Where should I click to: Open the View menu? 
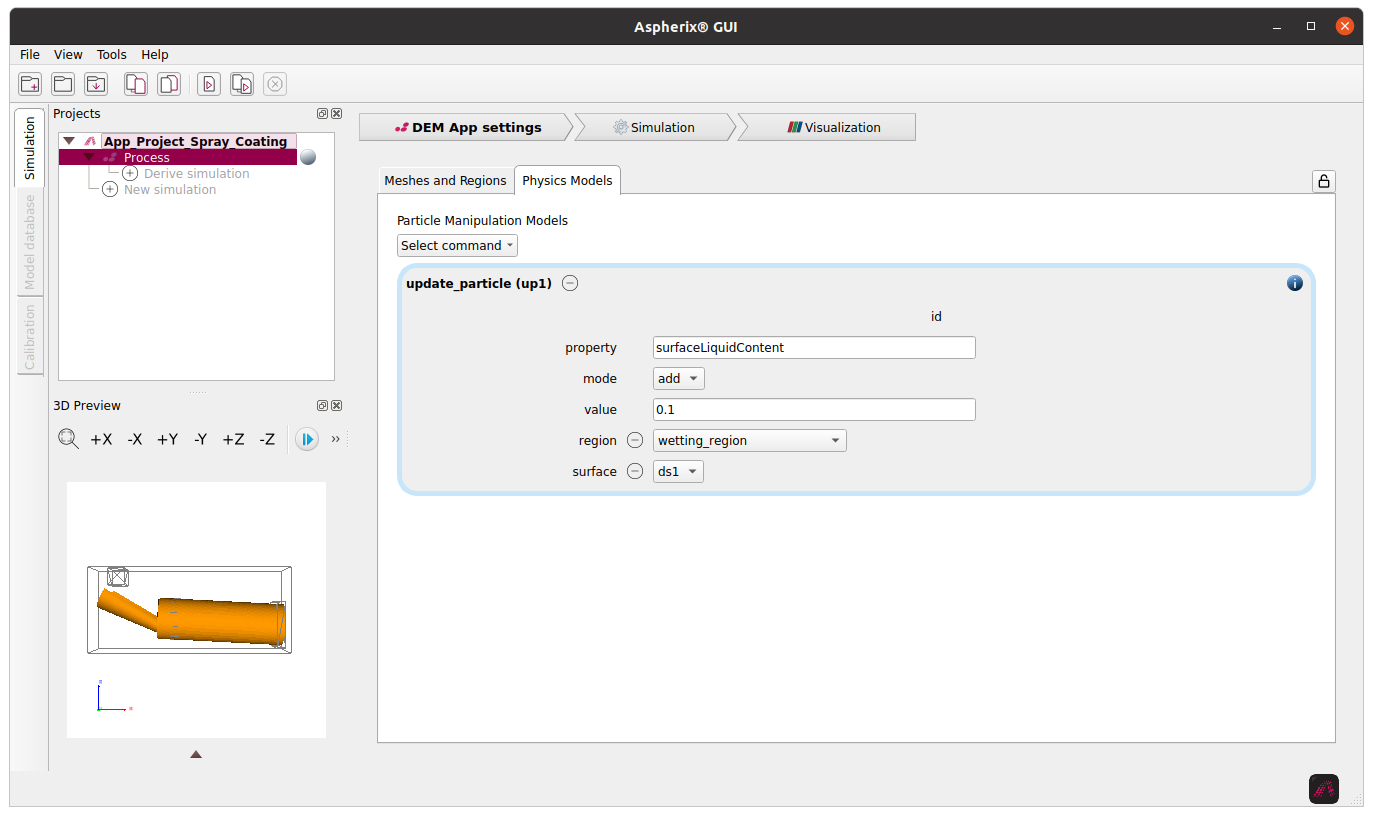point(68,55)
